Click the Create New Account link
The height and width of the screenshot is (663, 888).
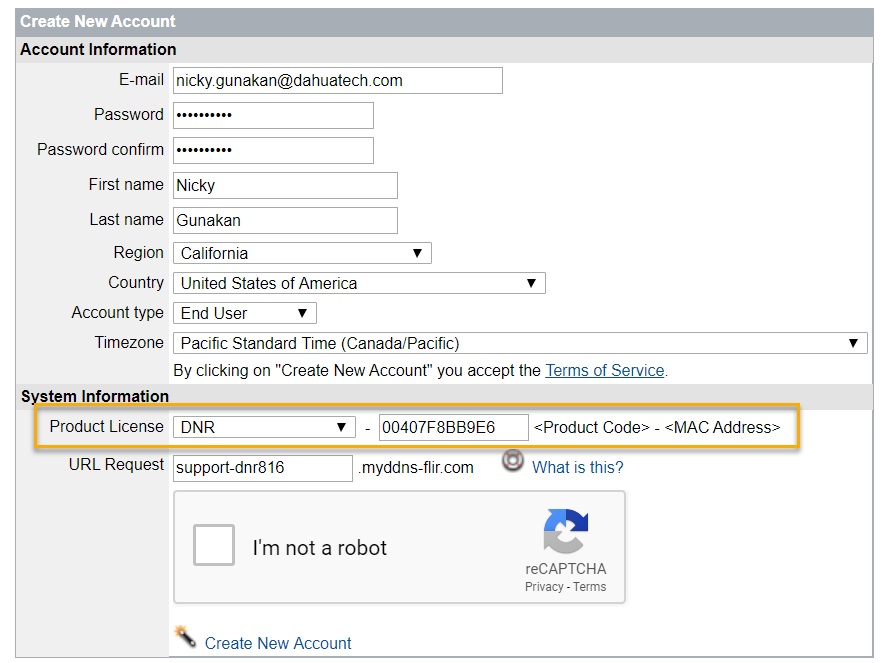(x=278, y=643)
